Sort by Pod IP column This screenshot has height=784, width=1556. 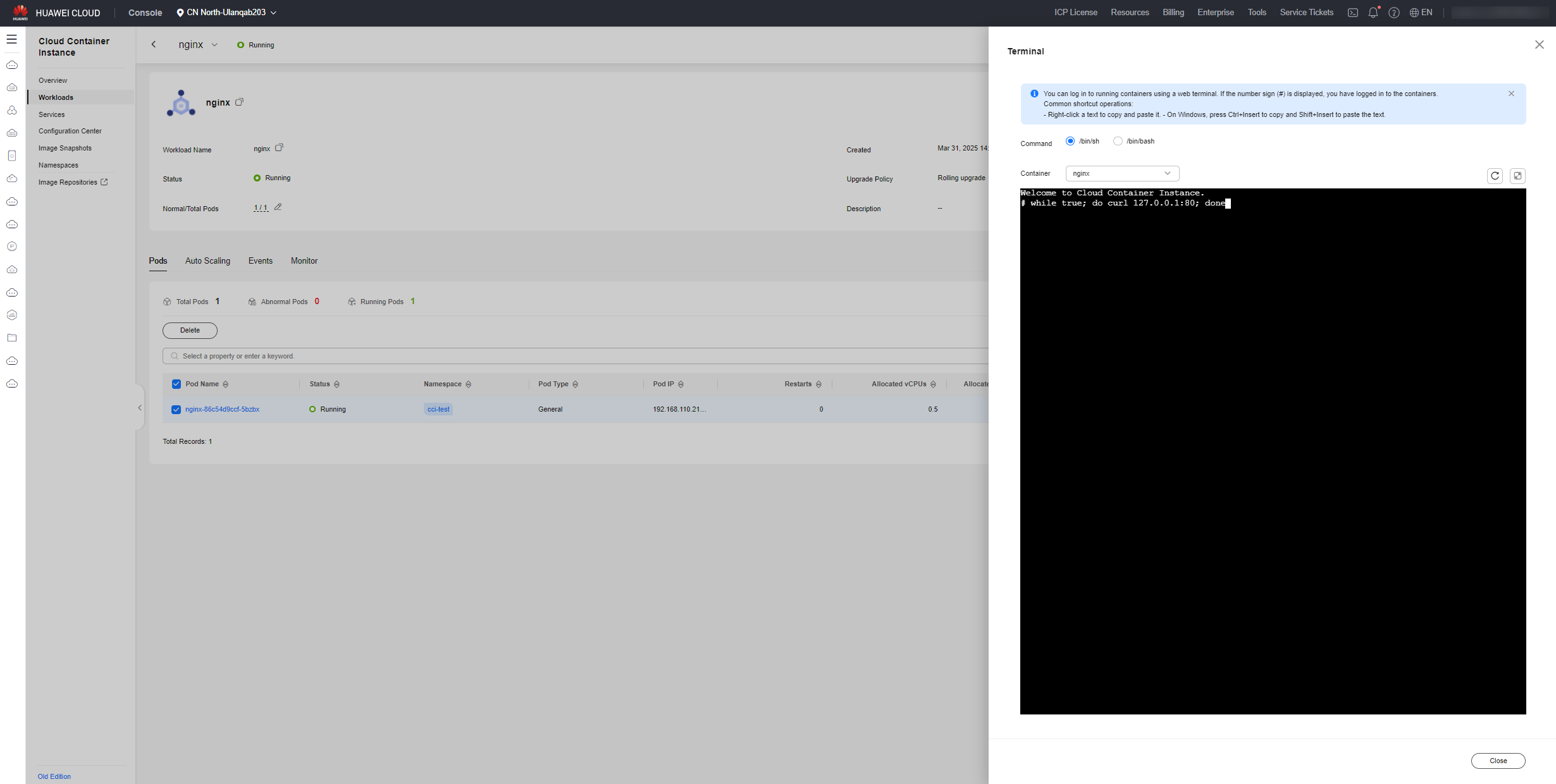[681, 384]
